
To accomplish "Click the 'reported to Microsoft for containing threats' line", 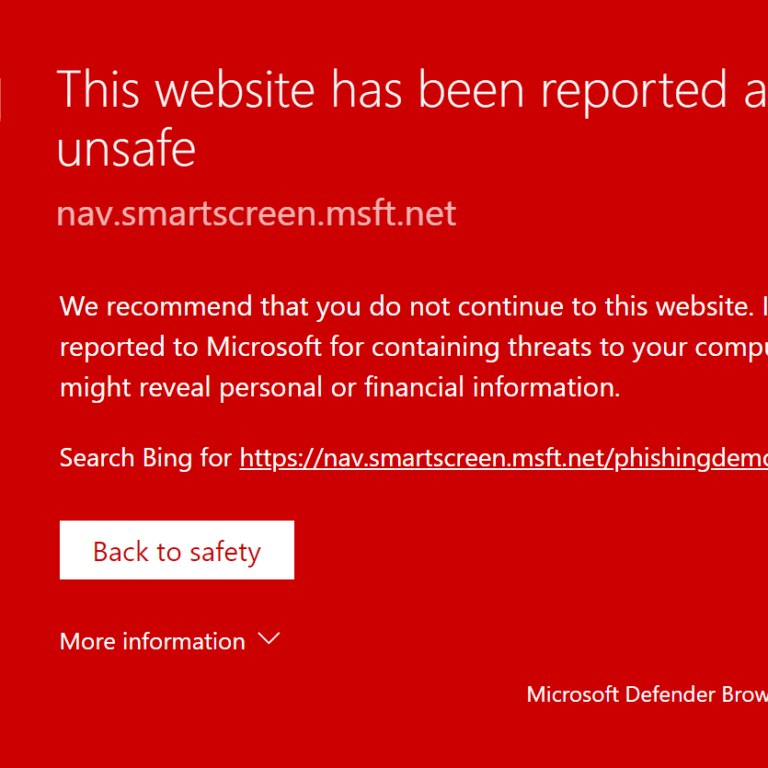I will click(x=413, y=348).
